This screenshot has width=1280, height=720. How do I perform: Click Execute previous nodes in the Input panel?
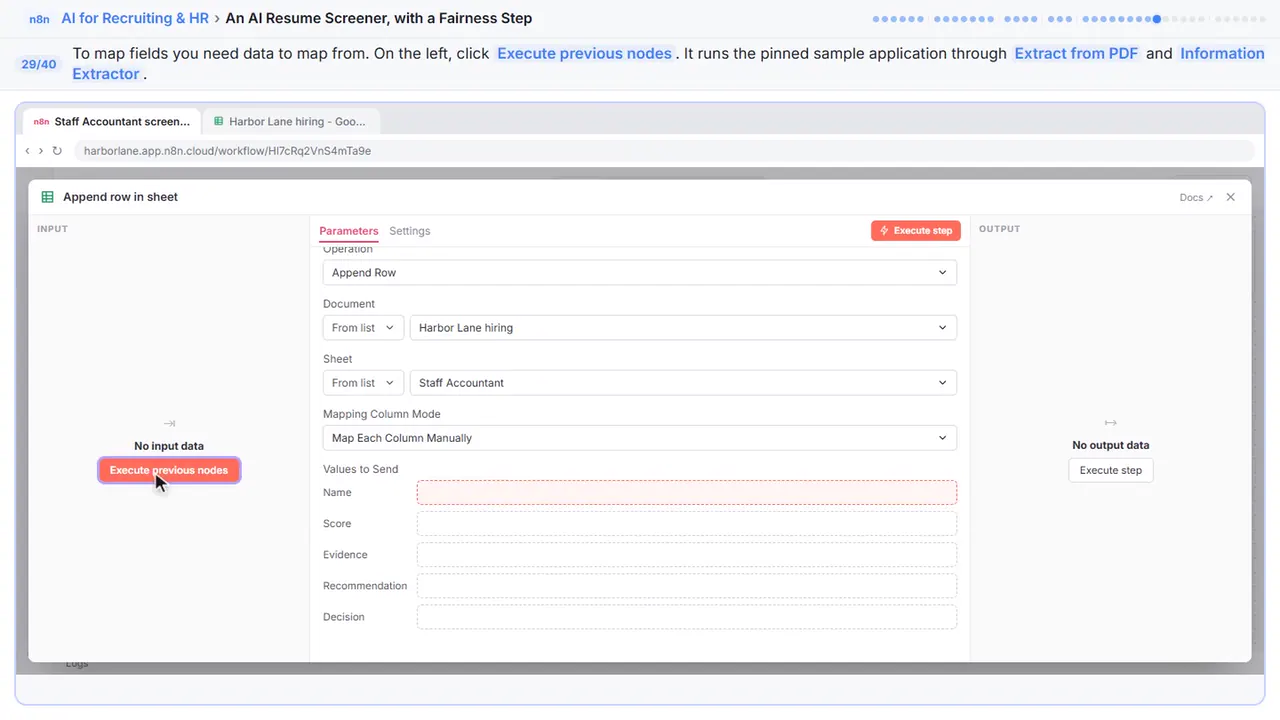click(x=169, y=470)
